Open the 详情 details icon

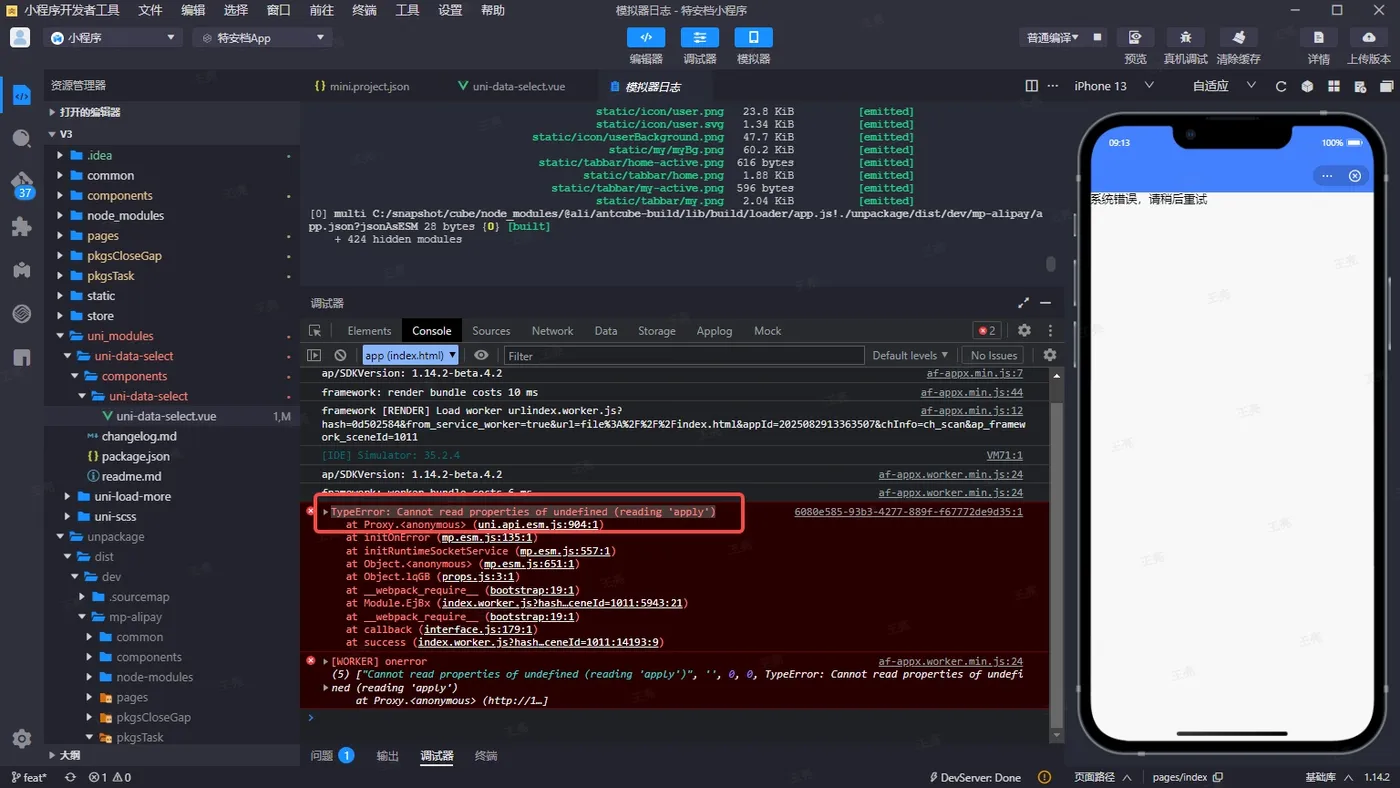click(1318, 37)
